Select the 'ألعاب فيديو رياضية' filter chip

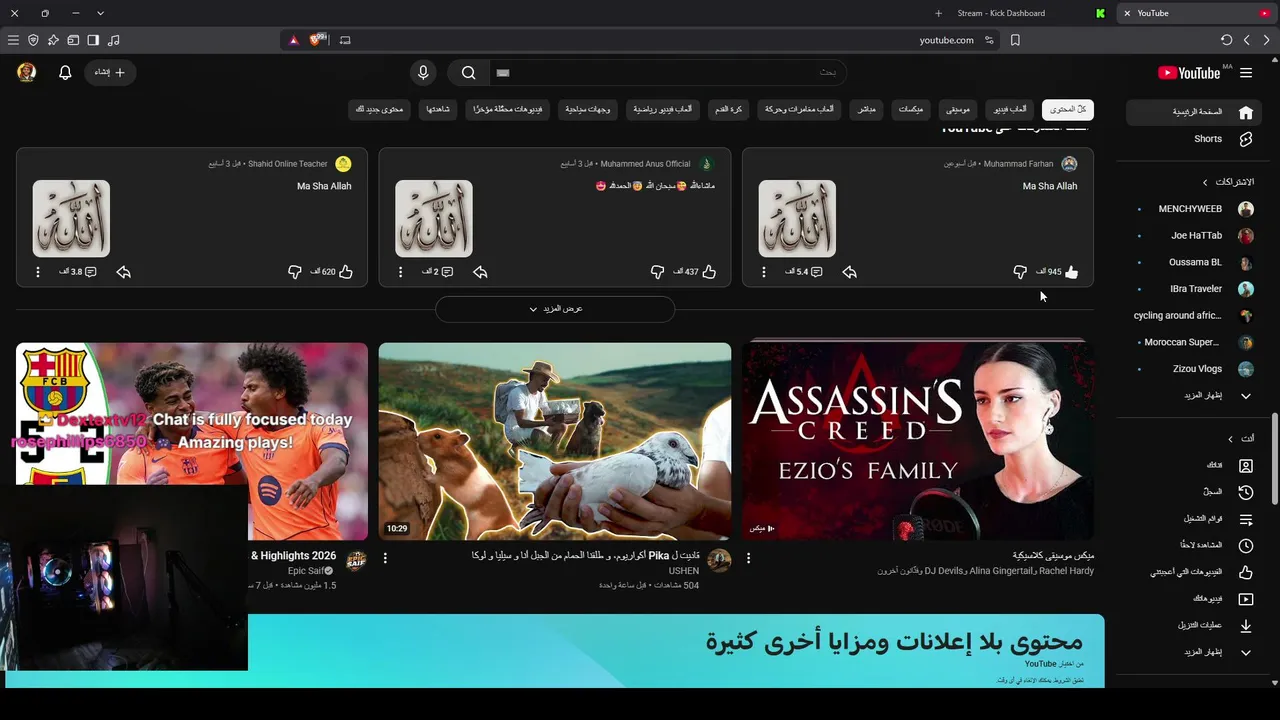[x=662, y=109]
